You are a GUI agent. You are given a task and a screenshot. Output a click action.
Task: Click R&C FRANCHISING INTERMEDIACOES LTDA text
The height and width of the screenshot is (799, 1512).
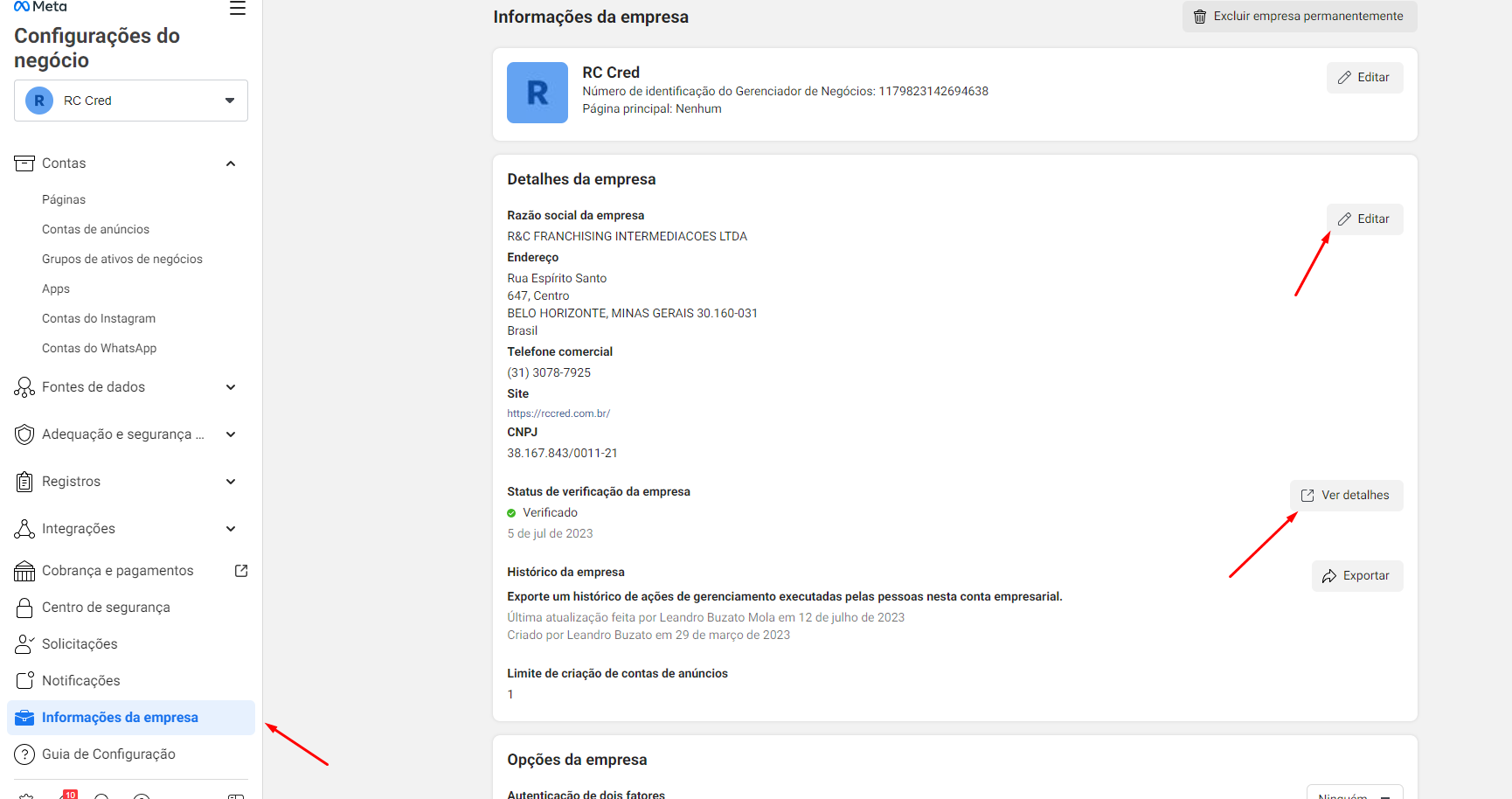click(x=627, y=236)
